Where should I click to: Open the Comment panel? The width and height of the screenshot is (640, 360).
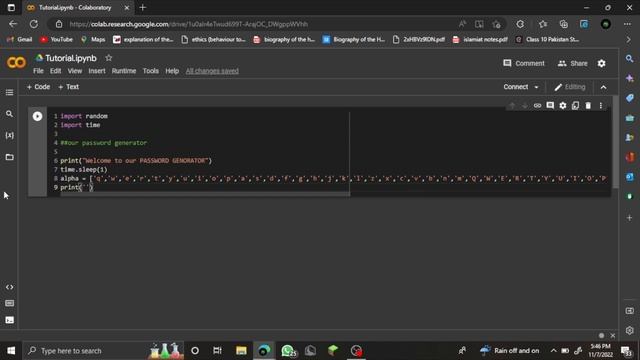tap(524, 63)
